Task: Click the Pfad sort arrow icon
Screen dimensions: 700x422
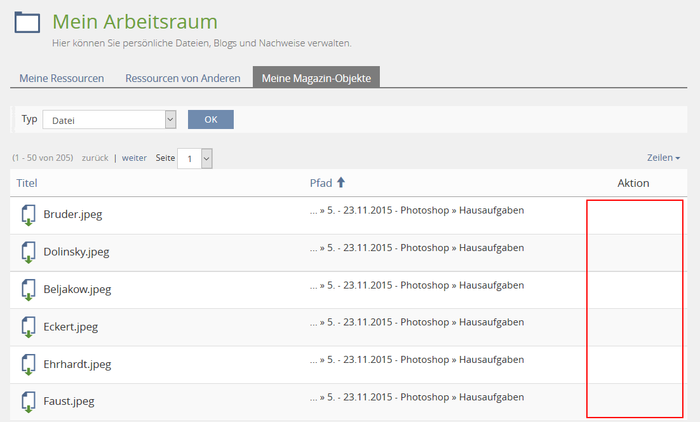Action: click(341, 182)
